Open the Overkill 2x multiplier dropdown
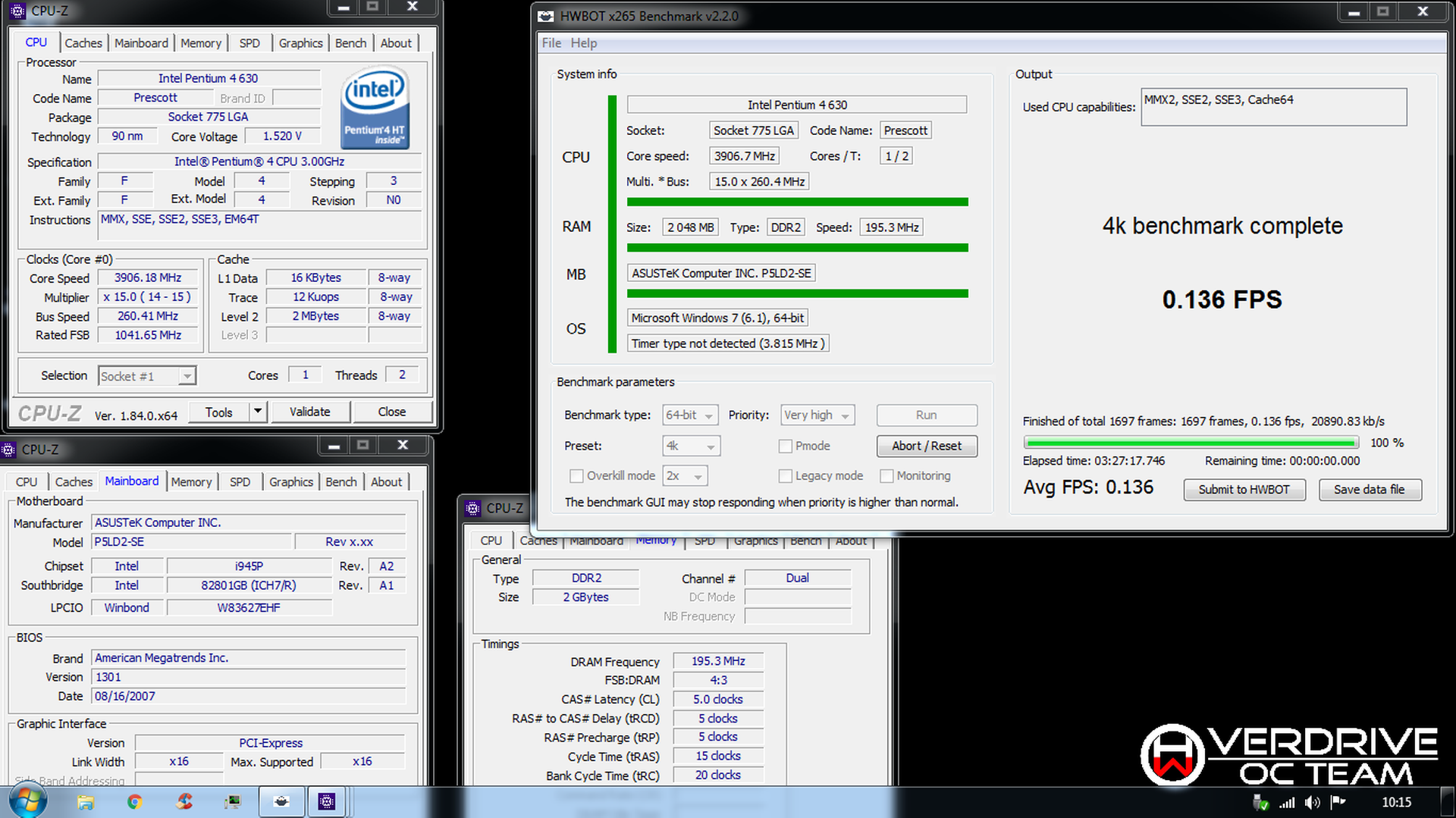The height and width of the screenshot is (818, 1456). pyautogui.click(x=685, y=476)
